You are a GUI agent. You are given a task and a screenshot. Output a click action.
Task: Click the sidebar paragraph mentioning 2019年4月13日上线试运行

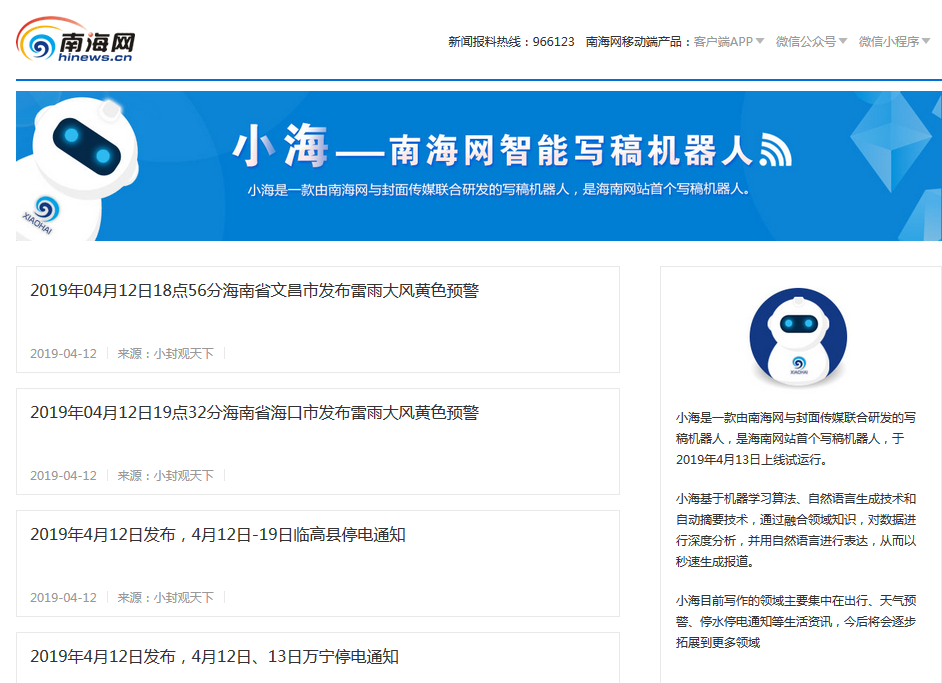point(795,439)
